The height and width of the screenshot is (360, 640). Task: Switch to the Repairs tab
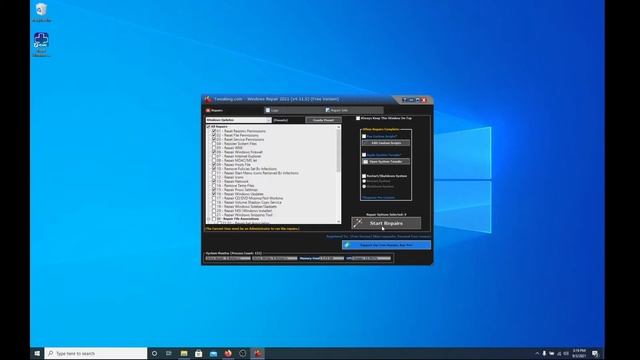tap(215, 110)
